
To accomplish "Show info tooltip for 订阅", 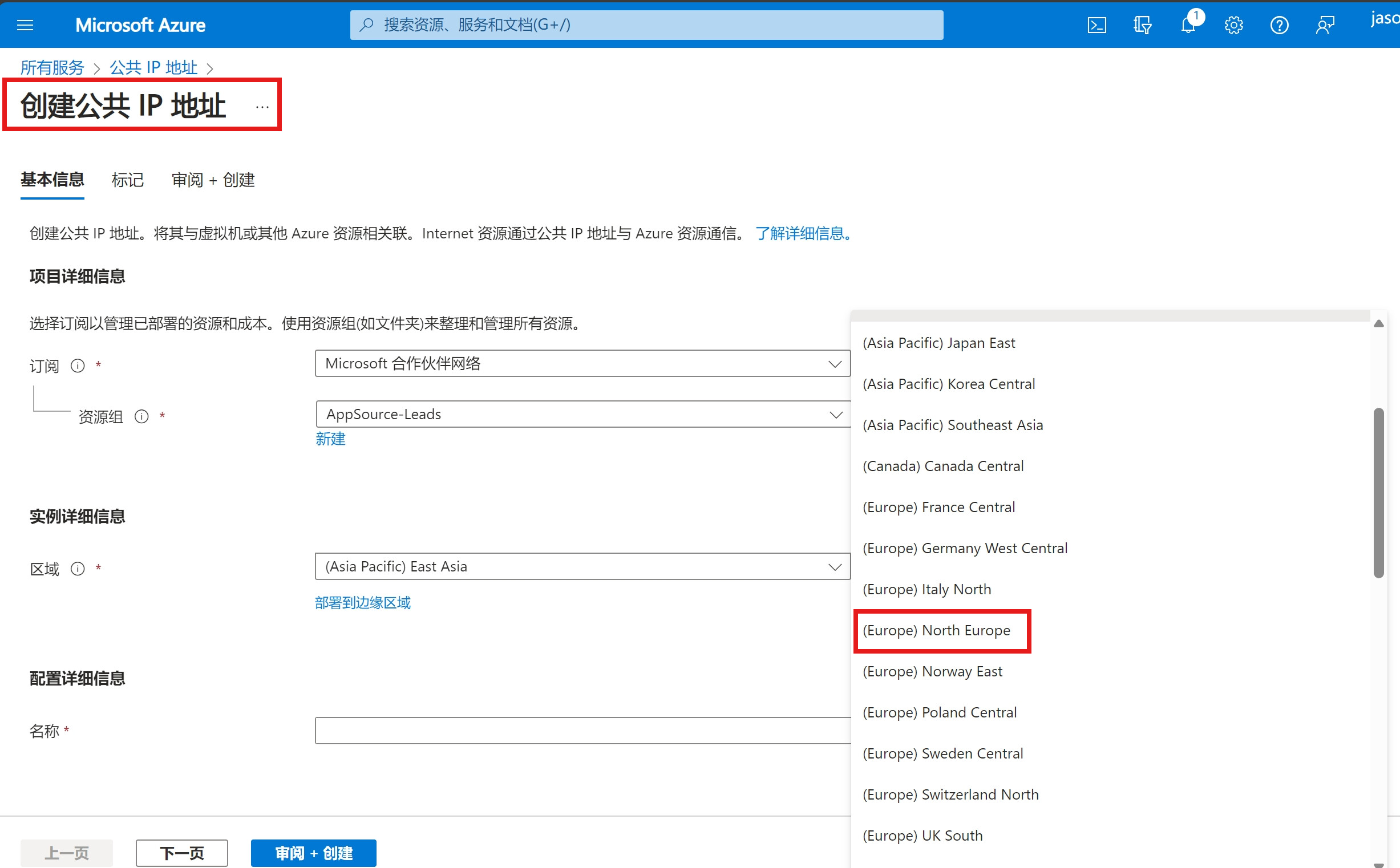I will click(x=78, y=366).
